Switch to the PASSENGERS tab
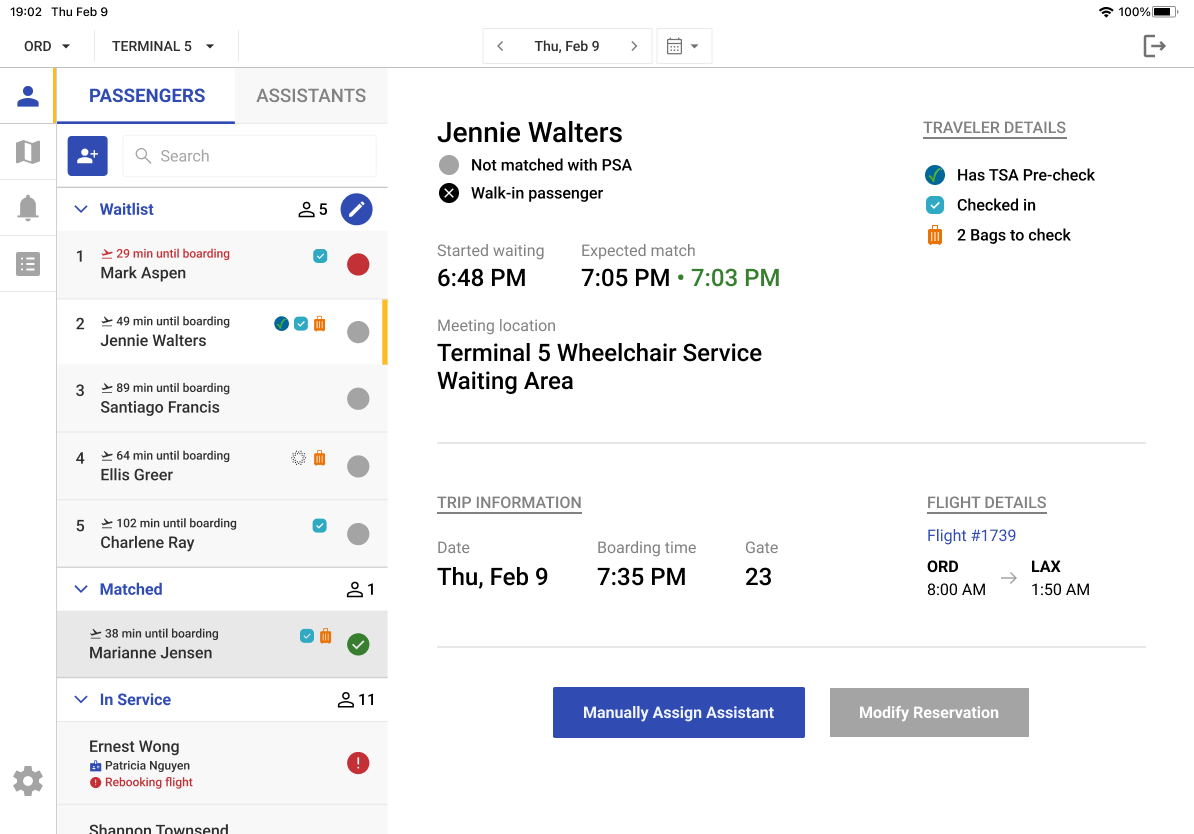This screenshot has width=1194, height=834. tap(146, 96)
